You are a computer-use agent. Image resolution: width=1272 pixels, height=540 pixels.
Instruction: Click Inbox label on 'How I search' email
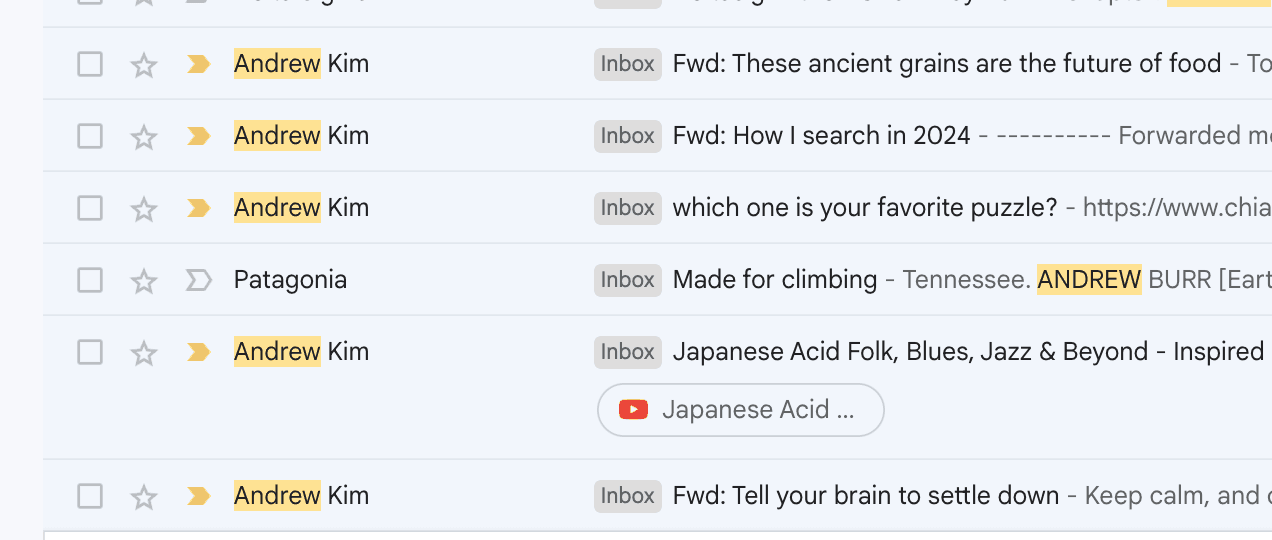pyautogui.click(x=628, y=136)
